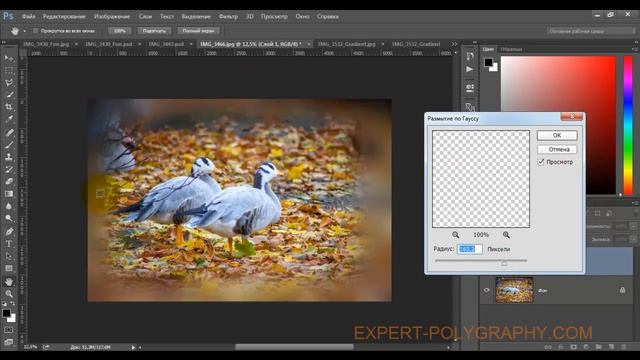Open status bar info arrow menu
Viewport: 640px width, 360px height.
pos(133,347)
